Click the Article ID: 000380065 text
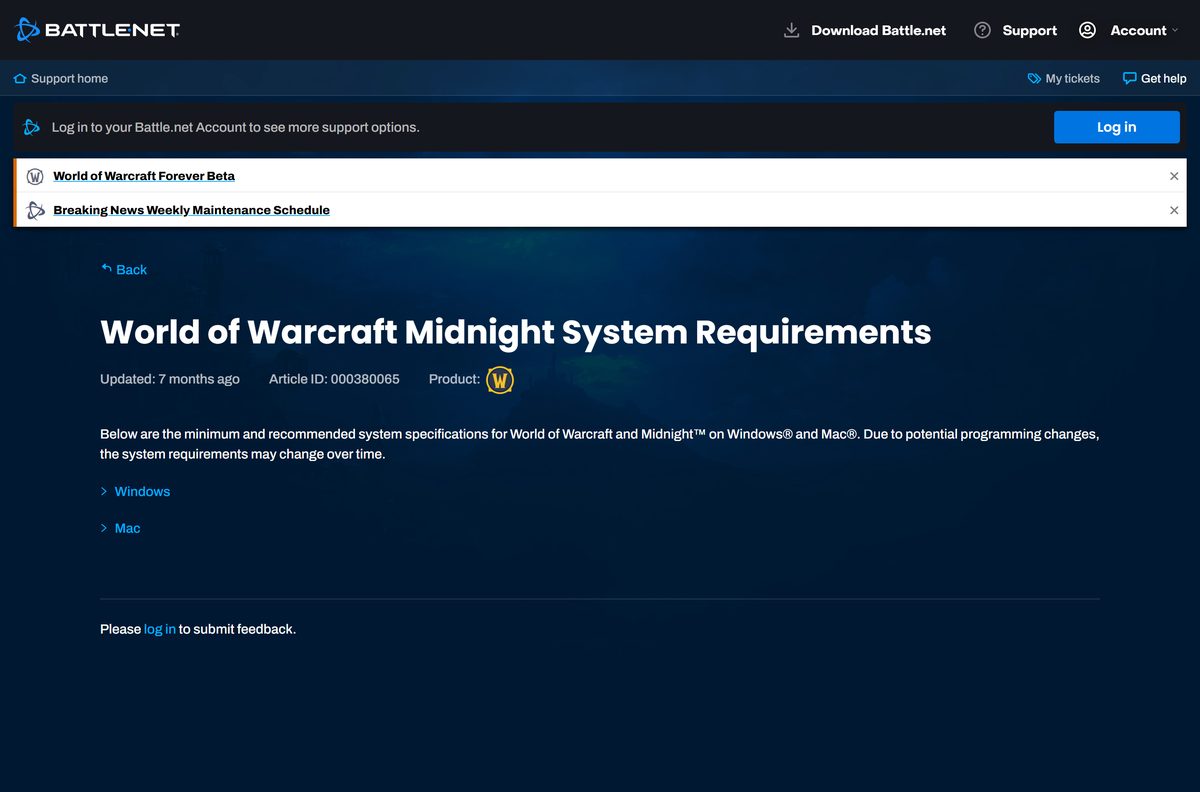1200x792 pixels. click(x=334, y=379)
